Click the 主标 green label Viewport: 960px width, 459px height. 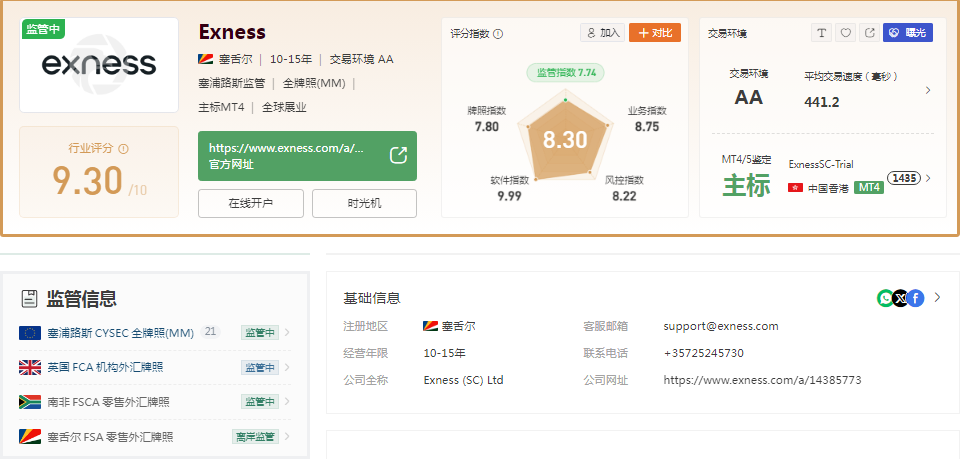point(746,185)
